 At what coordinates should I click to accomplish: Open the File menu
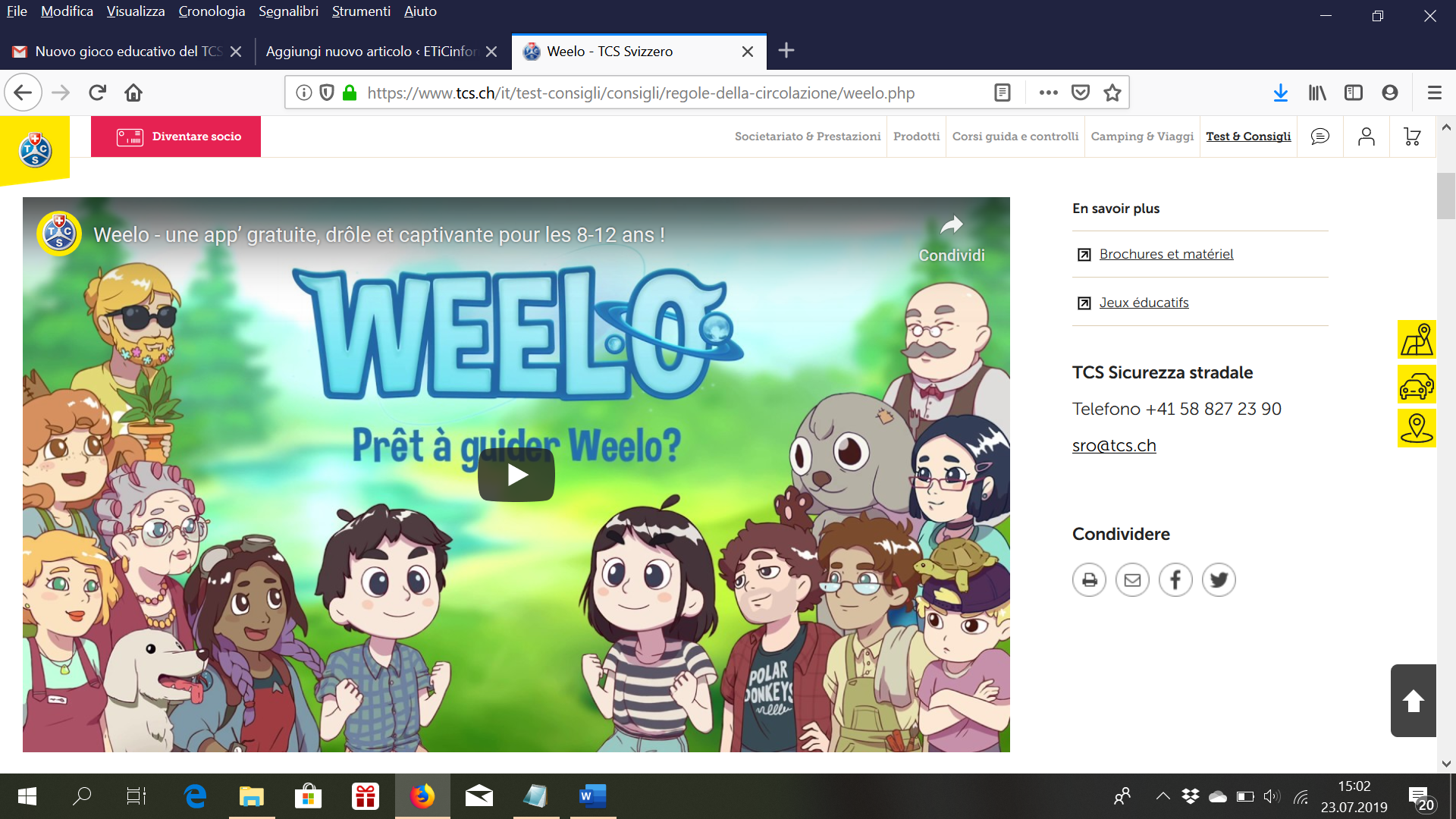pyautogui.click(x=17, y=11)
